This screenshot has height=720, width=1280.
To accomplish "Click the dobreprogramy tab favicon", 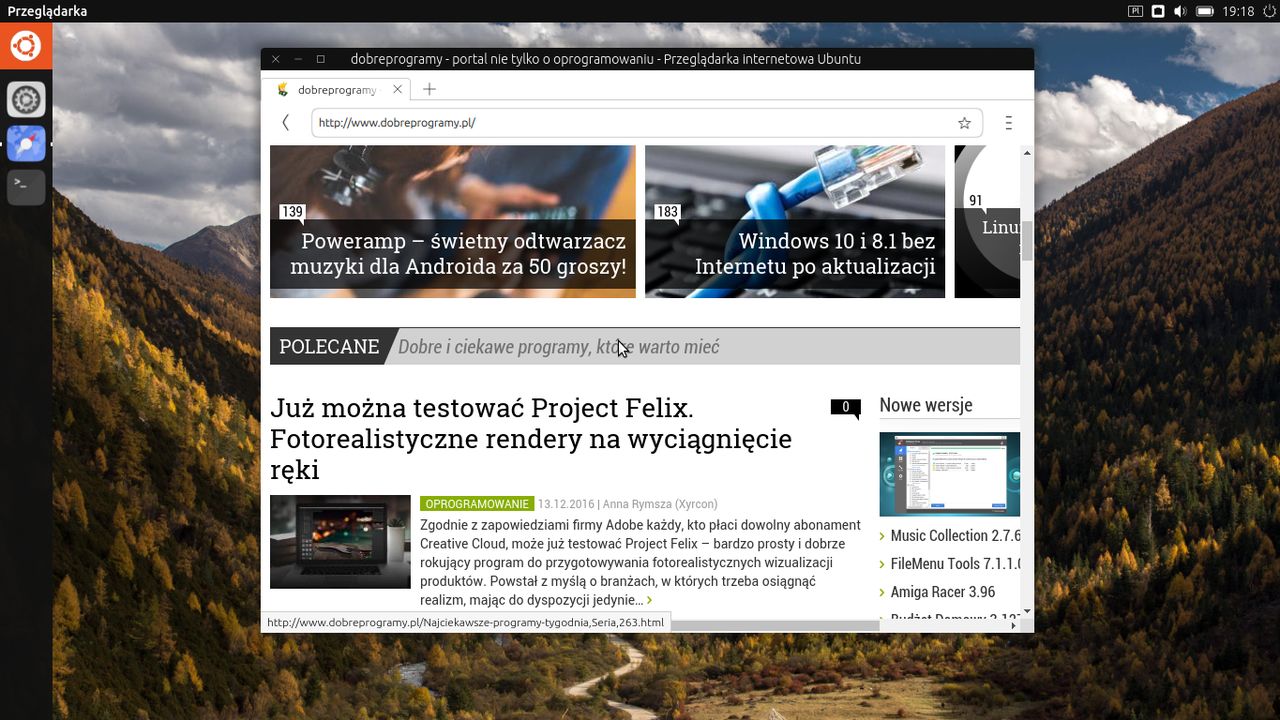I will (x=283, y=89).
